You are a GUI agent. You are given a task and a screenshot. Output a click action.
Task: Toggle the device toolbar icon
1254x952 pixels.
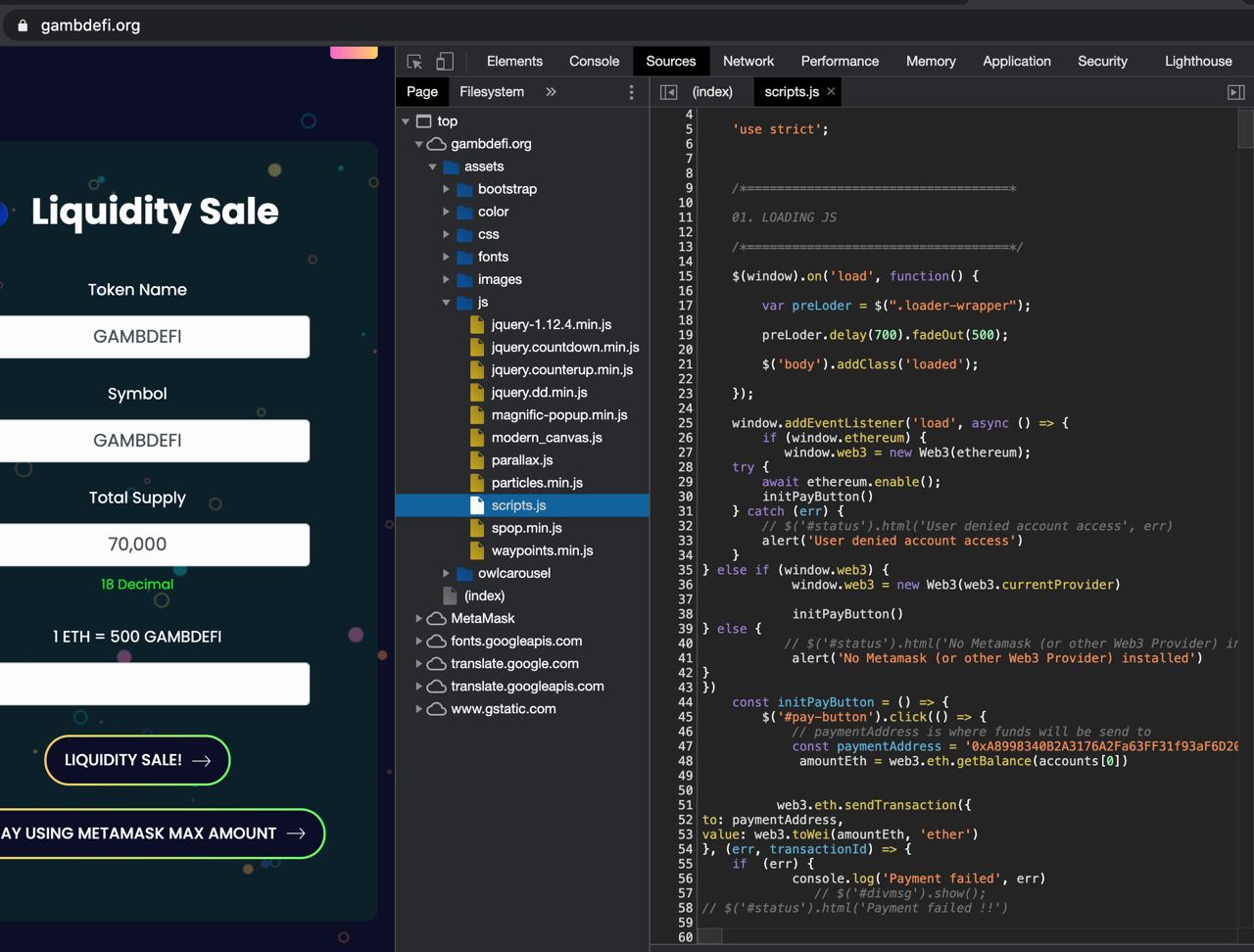point(445,61)
